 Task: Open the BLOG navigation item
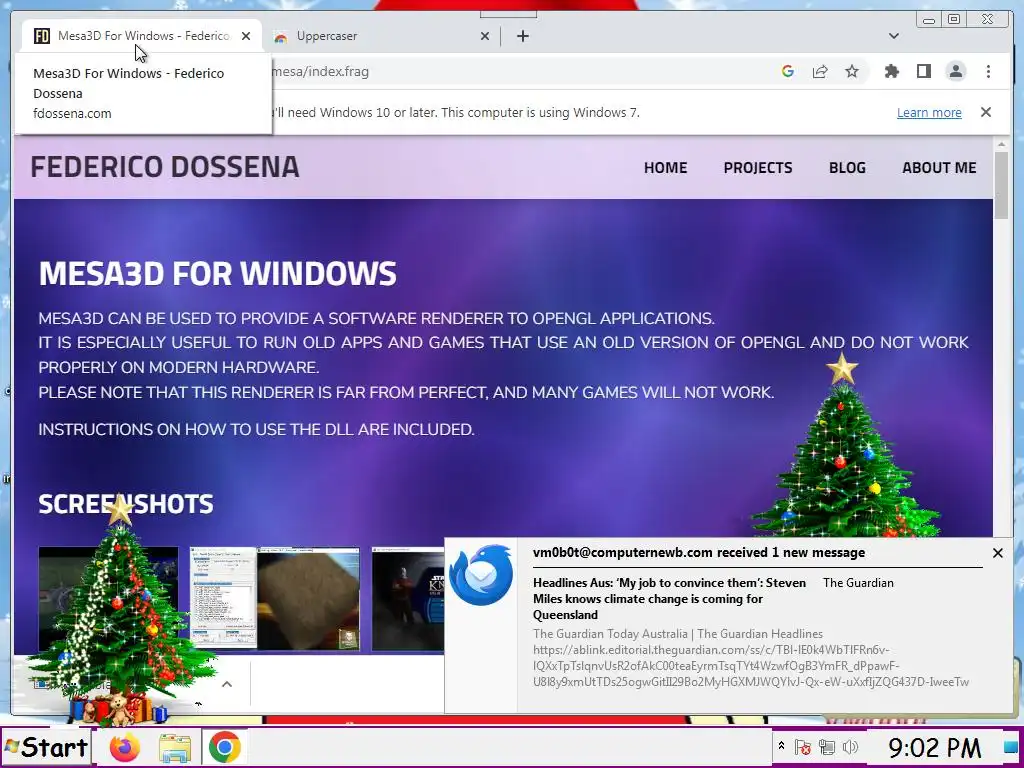(x=847, y=168)
